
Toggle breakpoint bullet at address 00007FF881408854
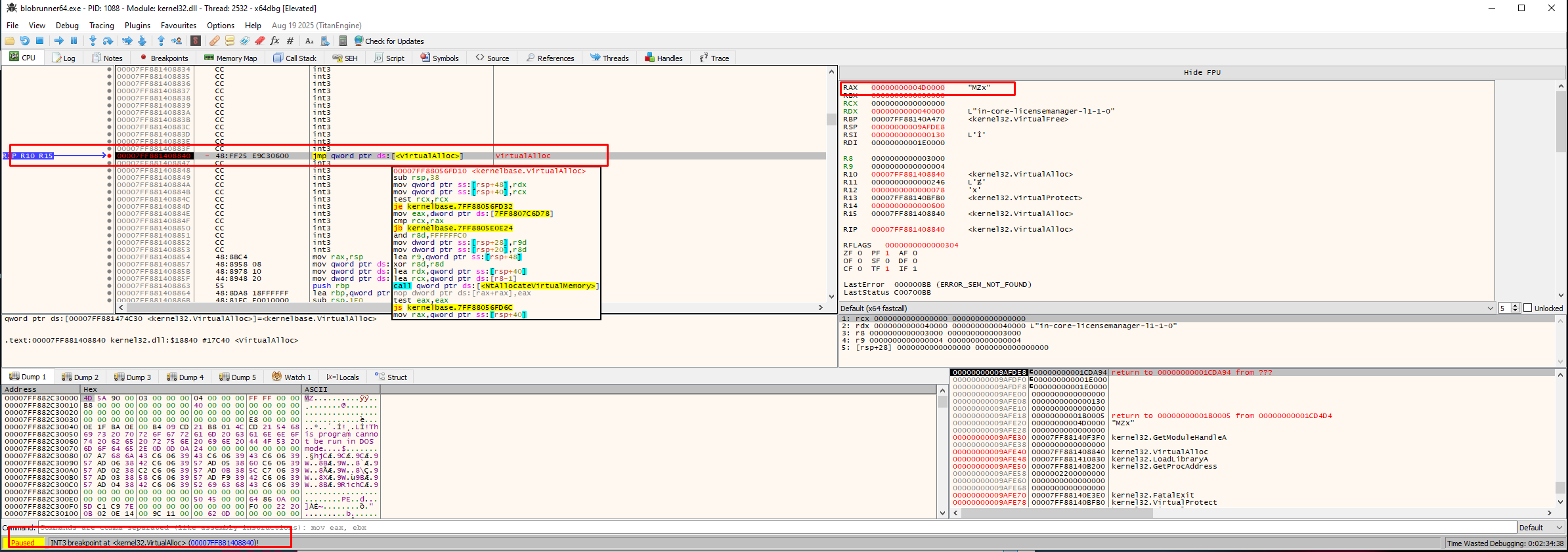point(110,257)
